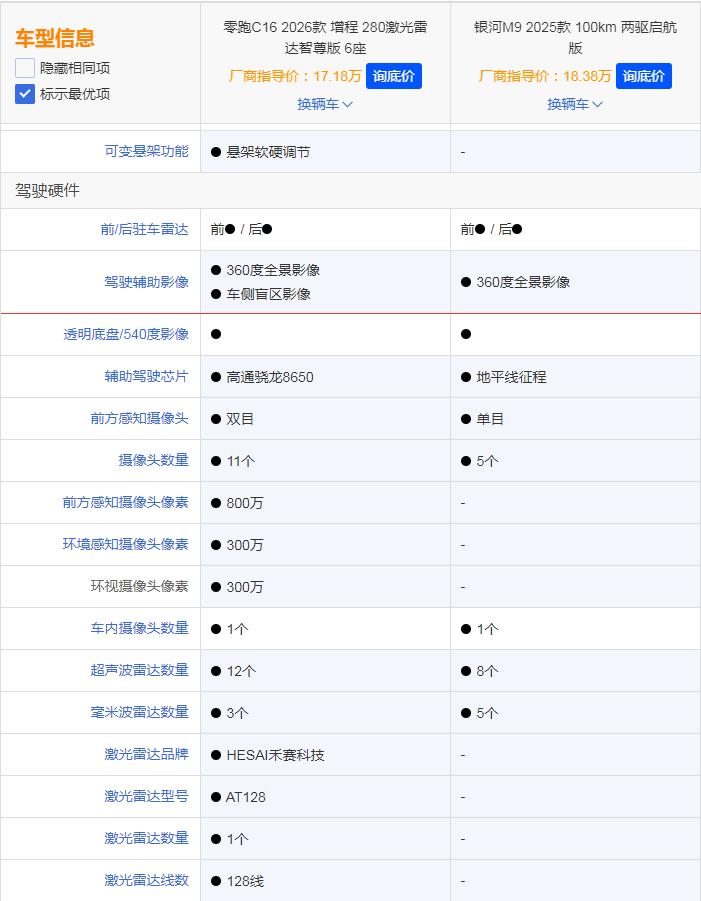Viewport: 701px width, 901px height.
Task: Open 银河M9 2025款 model title link
Action: [575, 37]
